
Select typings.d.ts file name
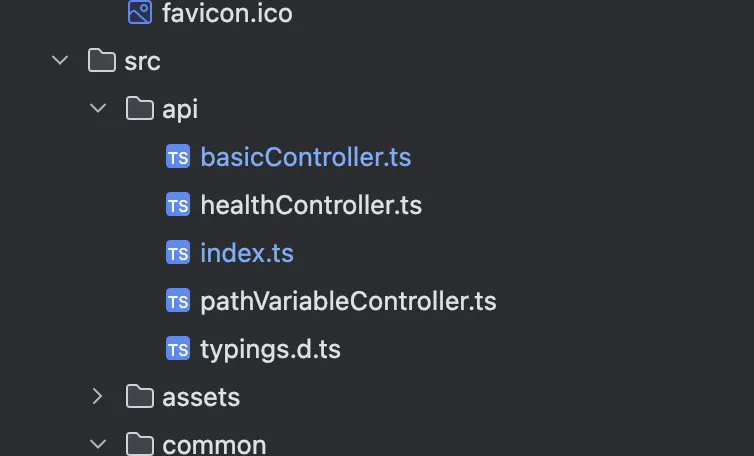(270, 349)
